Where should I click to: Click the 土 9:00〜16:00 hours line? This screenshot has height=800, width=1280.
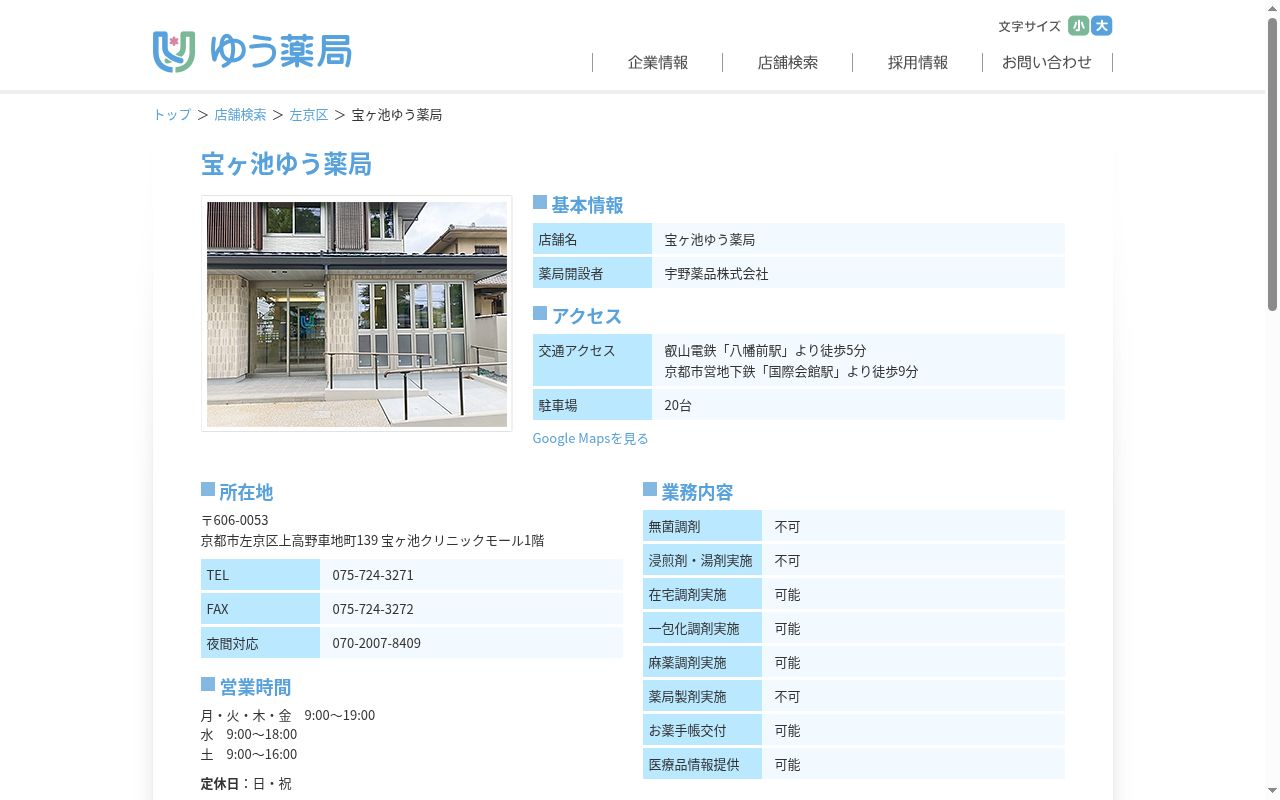coord(249,754)
